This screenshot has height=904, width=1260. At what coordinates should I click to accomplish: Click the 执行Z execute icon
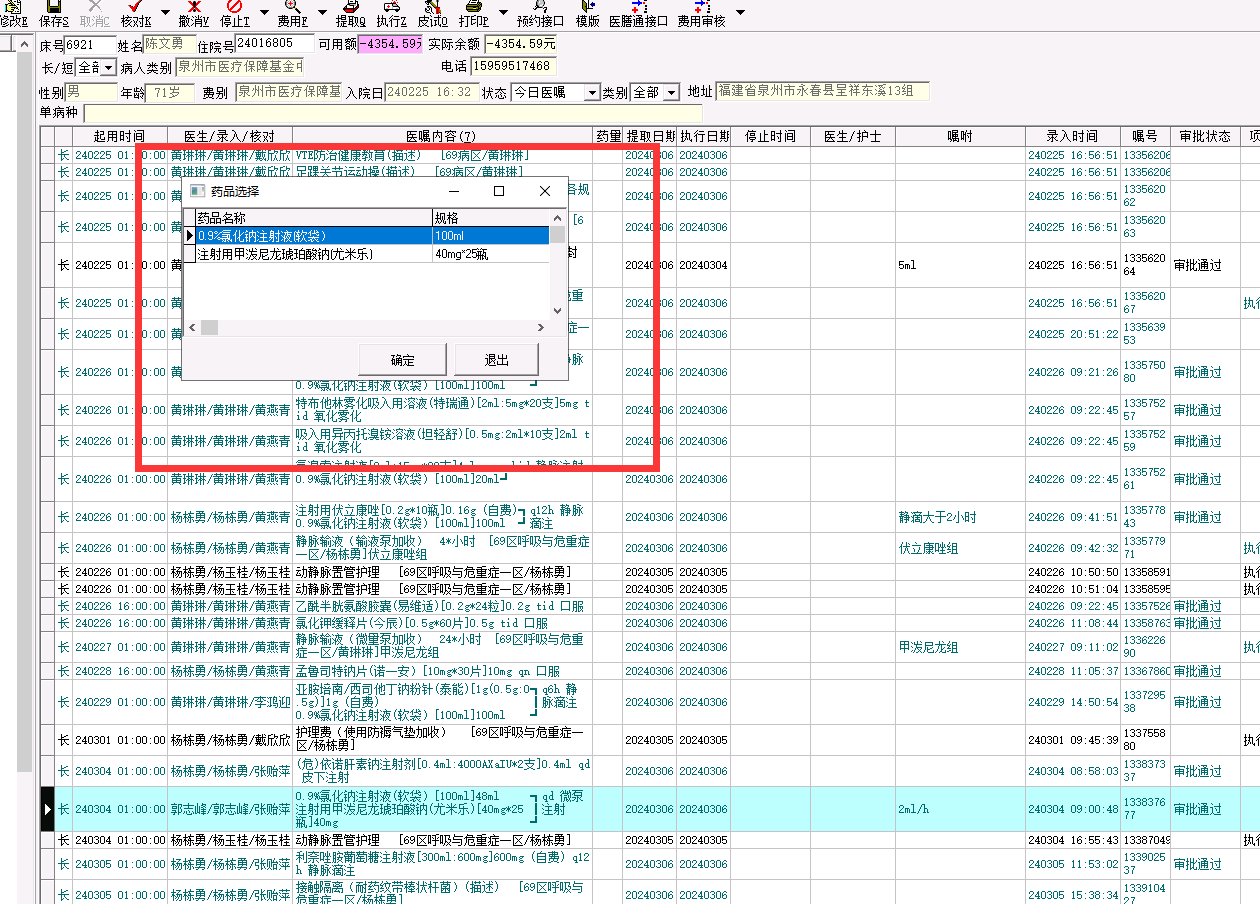(391, 13)
